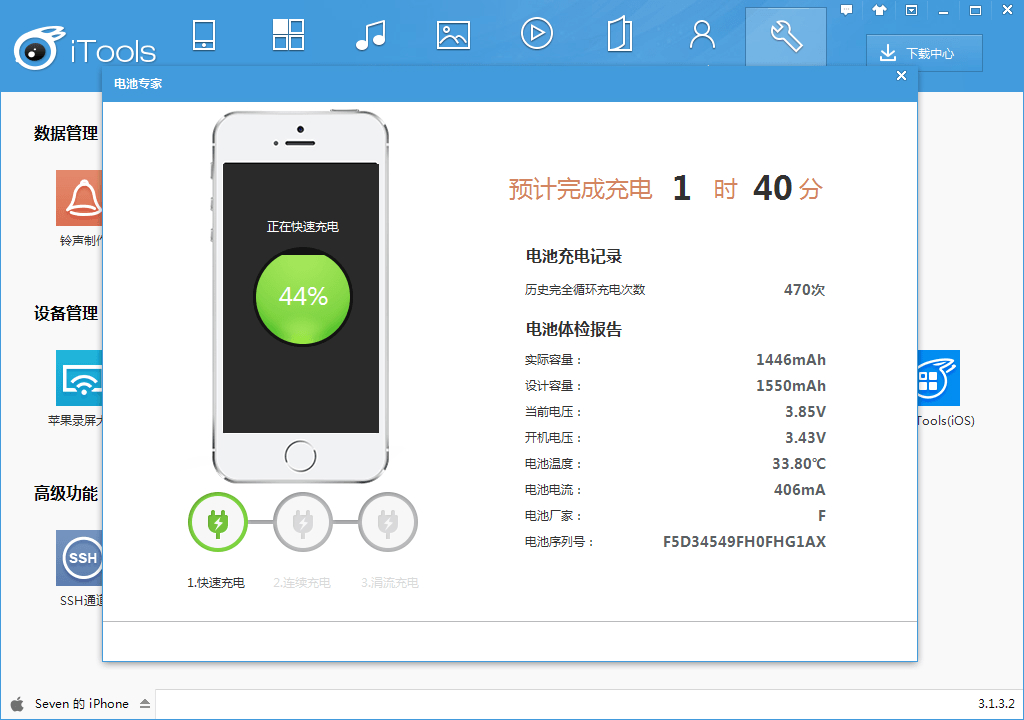Viewport: 1024px width, 720px height.
Task: Click the Seven 的 iPhone device name
Action: tap(82, 704)
